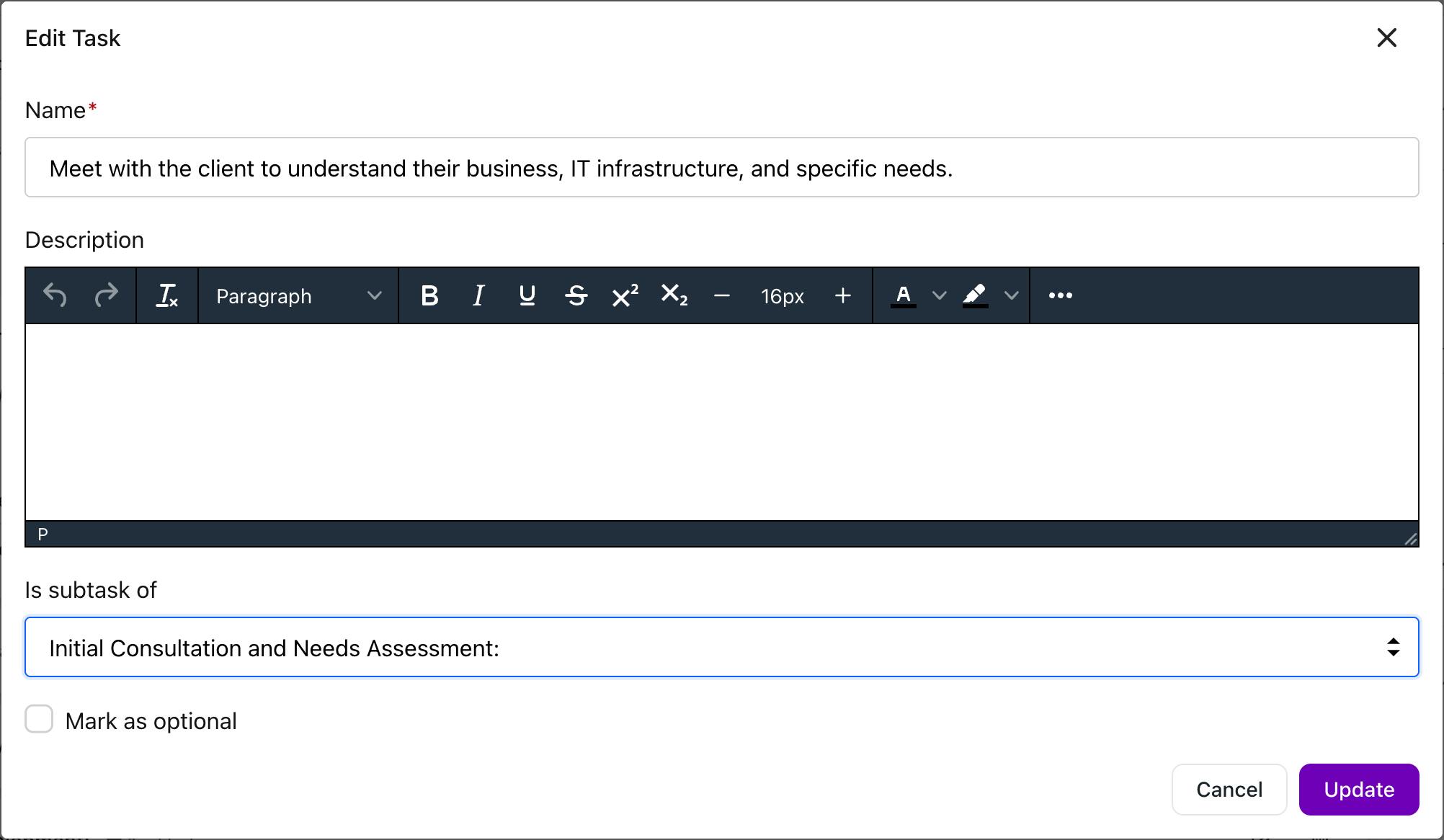The image size is (1444, 840).
Task: Click the undo arrow icon
Action: click(55, 295)
